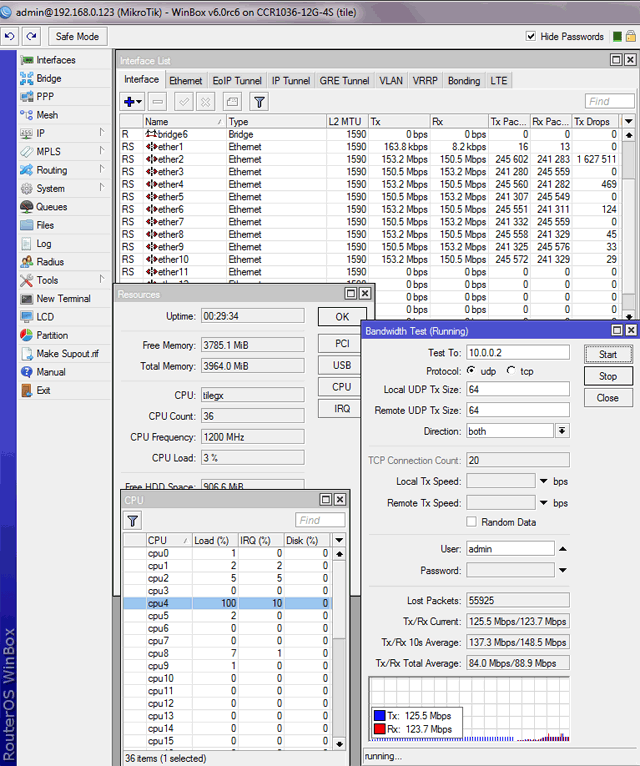Enable the Random Data checkbox

tap(471, 522)
